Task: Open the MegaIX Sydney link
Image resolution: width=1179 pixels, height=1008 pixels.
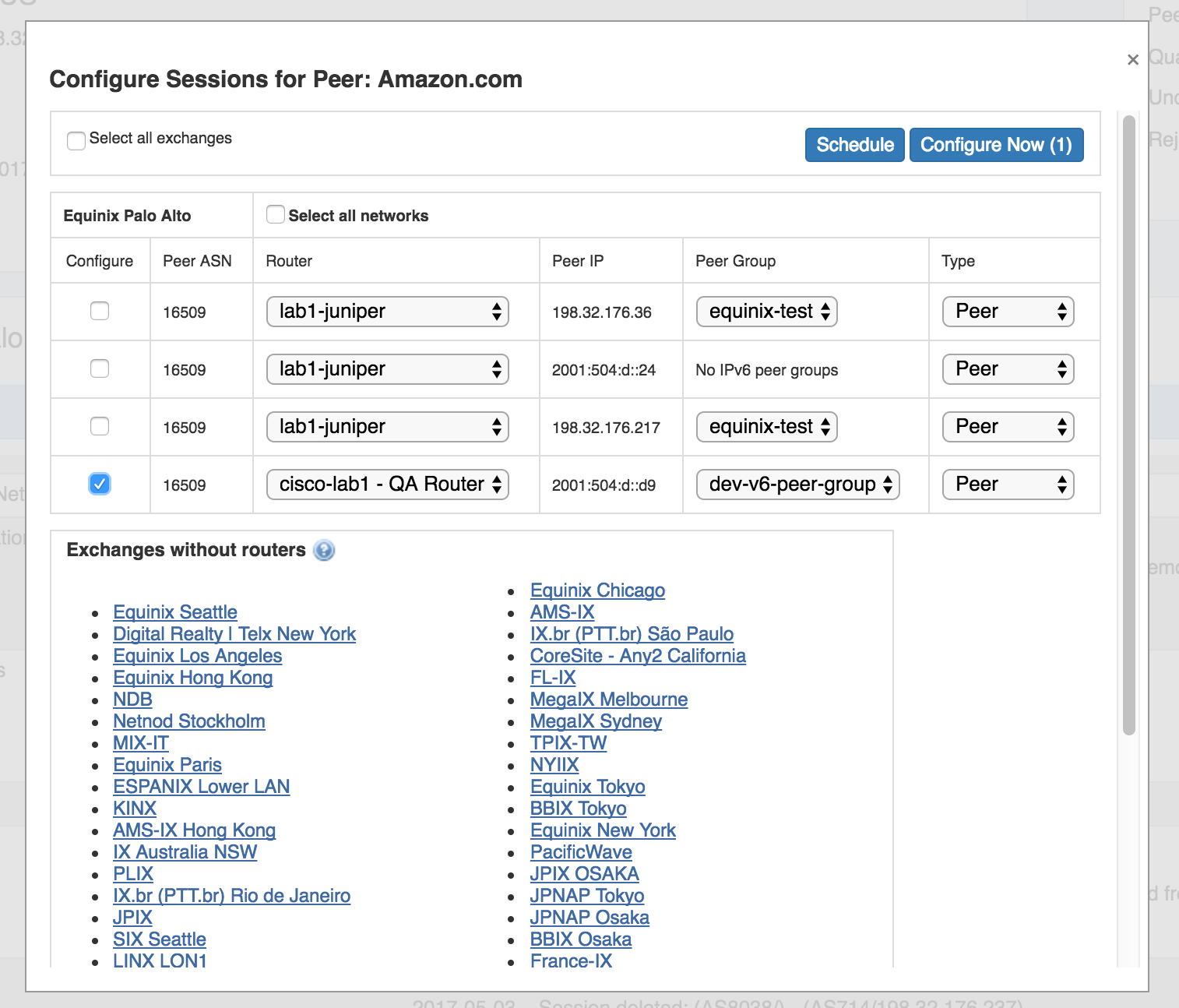Action: point(596,721)
